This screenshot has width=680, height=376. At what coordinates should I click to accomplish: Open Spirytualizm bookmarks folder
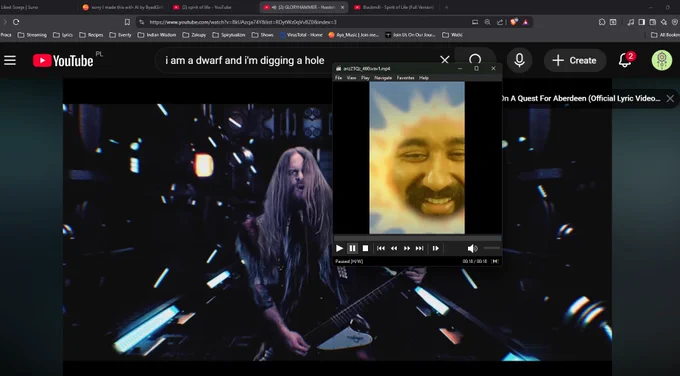229,35
